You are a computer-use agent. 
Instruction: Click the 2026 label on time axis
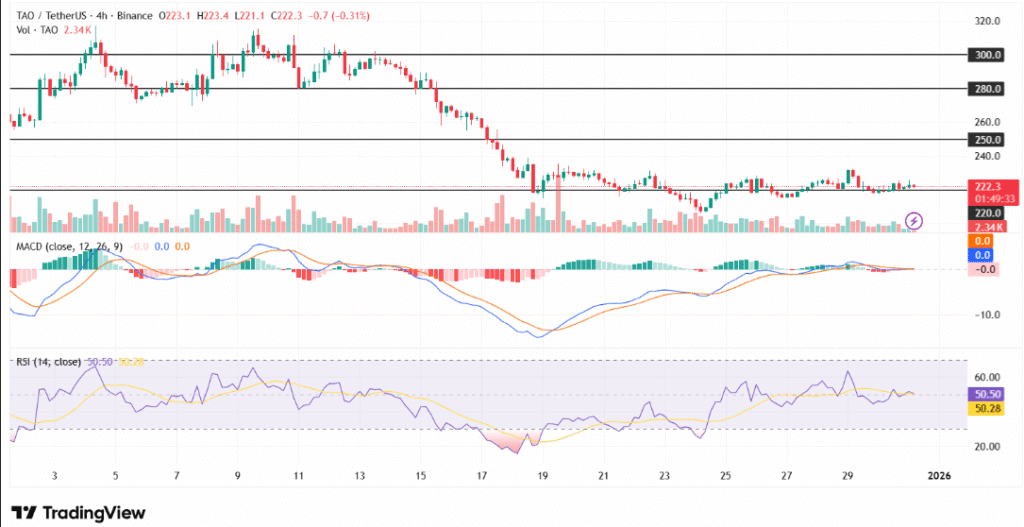[x=940, y=475]
